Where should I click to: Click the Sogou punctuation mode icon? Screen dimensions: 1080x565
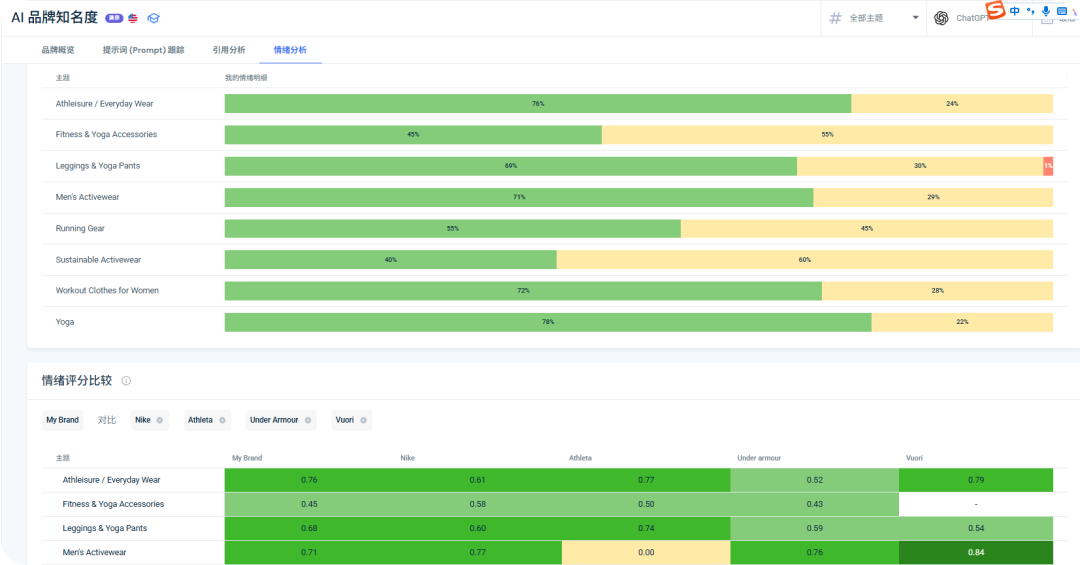(1030, 11)
